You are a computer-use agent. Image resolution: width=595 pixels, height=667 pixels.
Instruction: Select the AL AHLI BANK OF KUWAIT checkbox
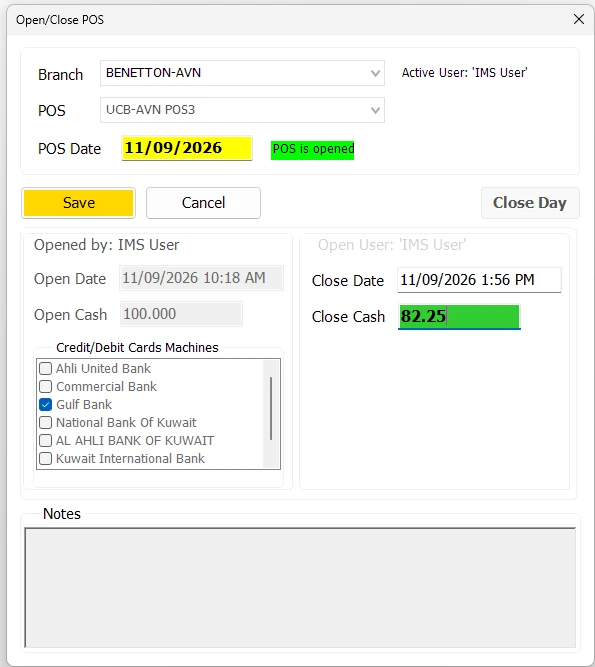[46, 440]
